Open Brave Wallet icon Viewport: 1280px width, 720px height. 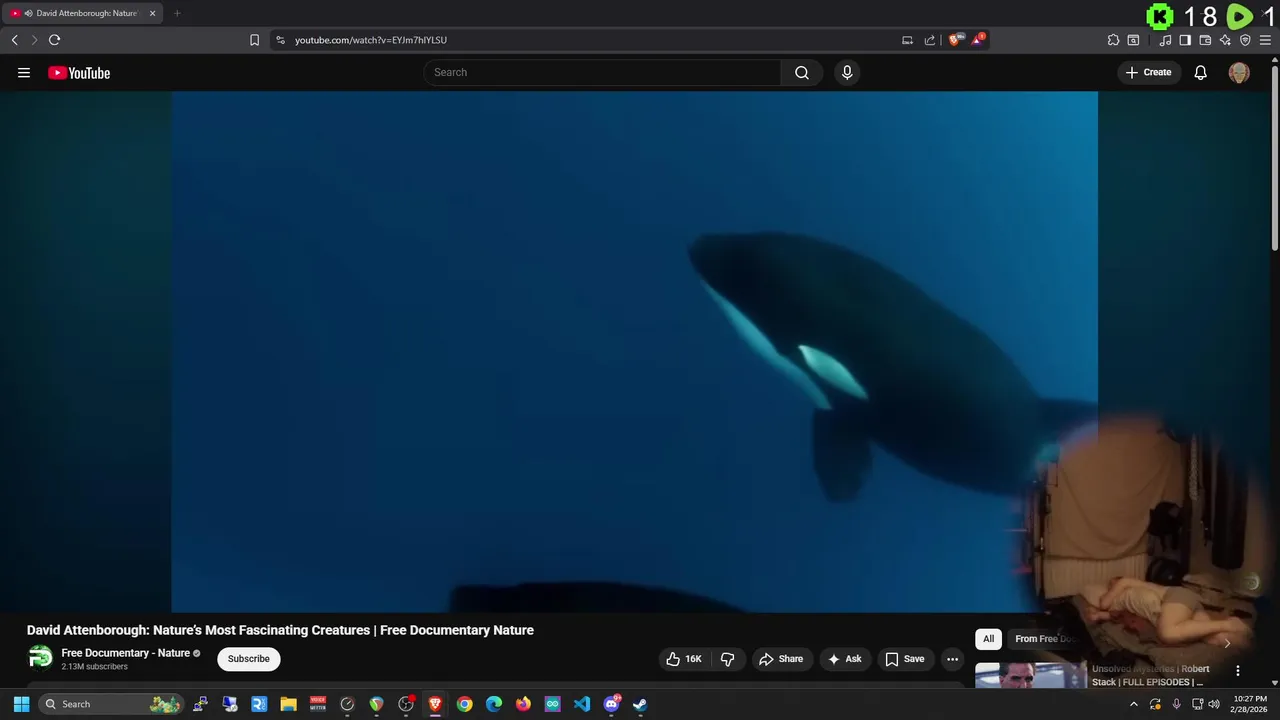click(x=1205, y=40)
